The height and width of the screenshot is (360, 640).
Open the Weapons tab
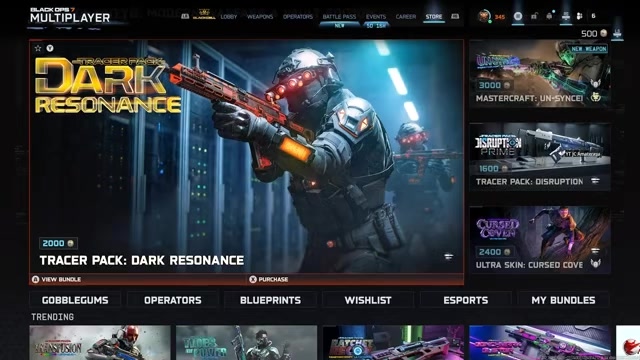[x=260, y=17]
